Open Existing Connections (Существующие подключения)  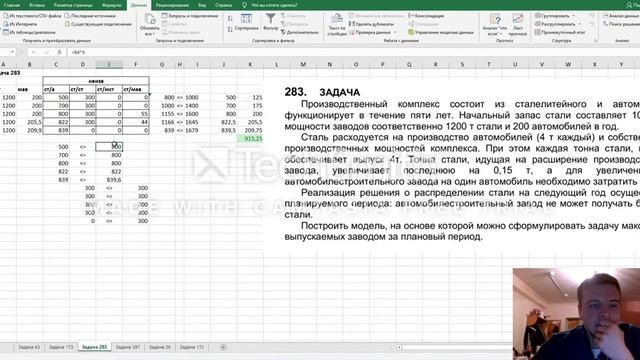click(98, 24)
